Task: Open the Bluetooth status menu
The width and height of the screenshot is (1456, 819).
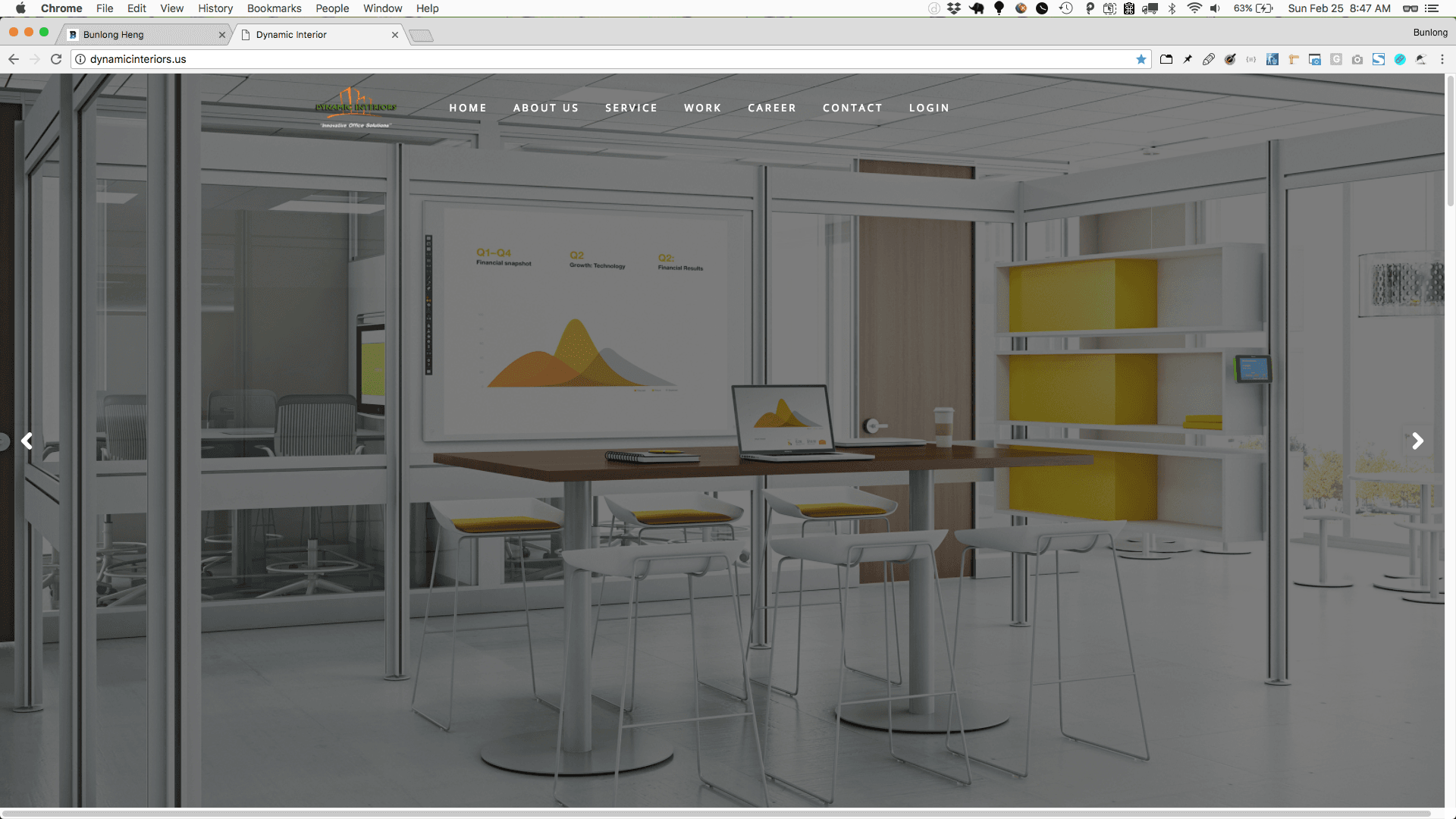Action: pyautogui.click(x=1172, y=8)
